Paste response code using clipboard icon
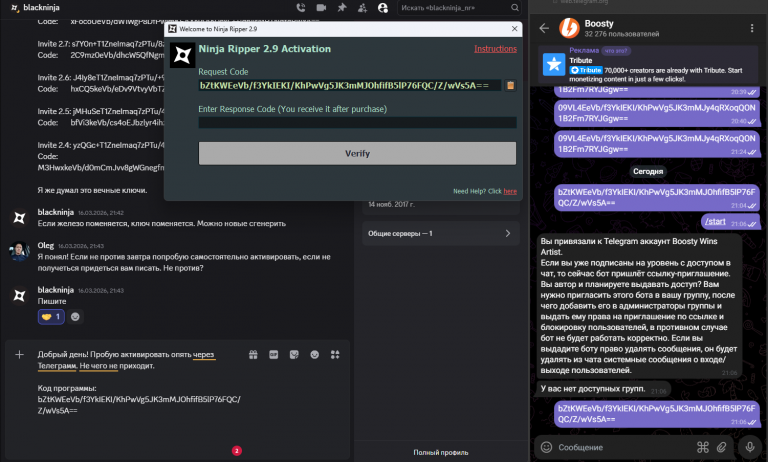768x462 pixels. [x=510, y=85]
